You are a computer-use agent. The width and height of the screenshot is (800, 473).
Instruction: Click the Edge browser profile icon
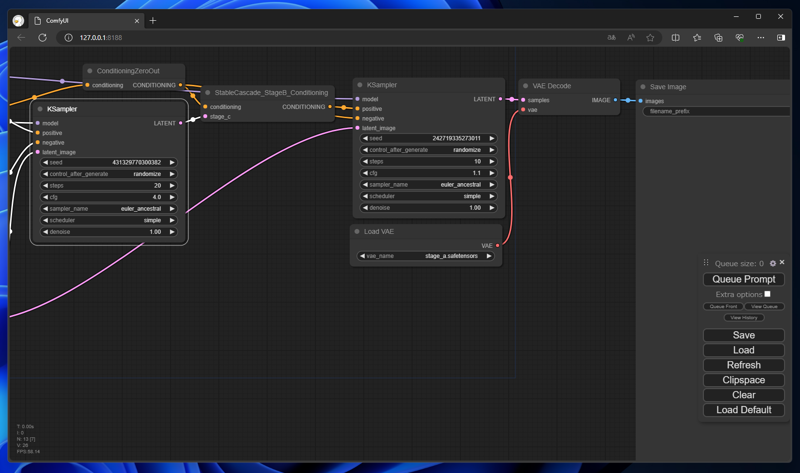pyautogui.click(x=18, y=20)
